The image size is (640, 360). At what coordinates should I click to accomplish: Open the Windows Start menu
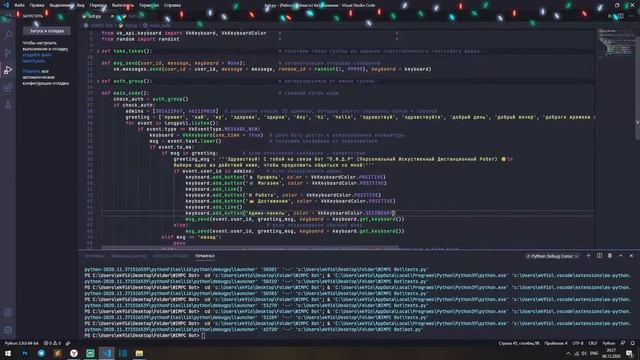pyautogui.click(x=8, y=353)
